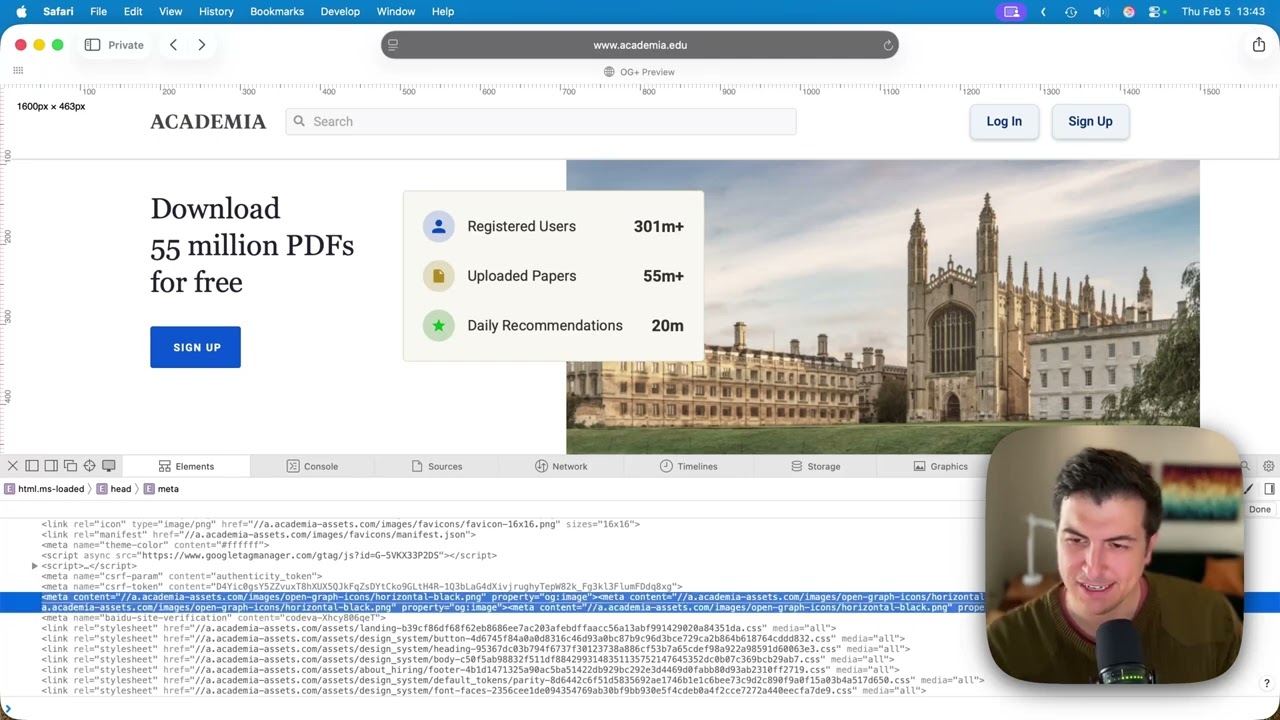
Task: Switch to the Console tab
Action: [x=312, y=466]
